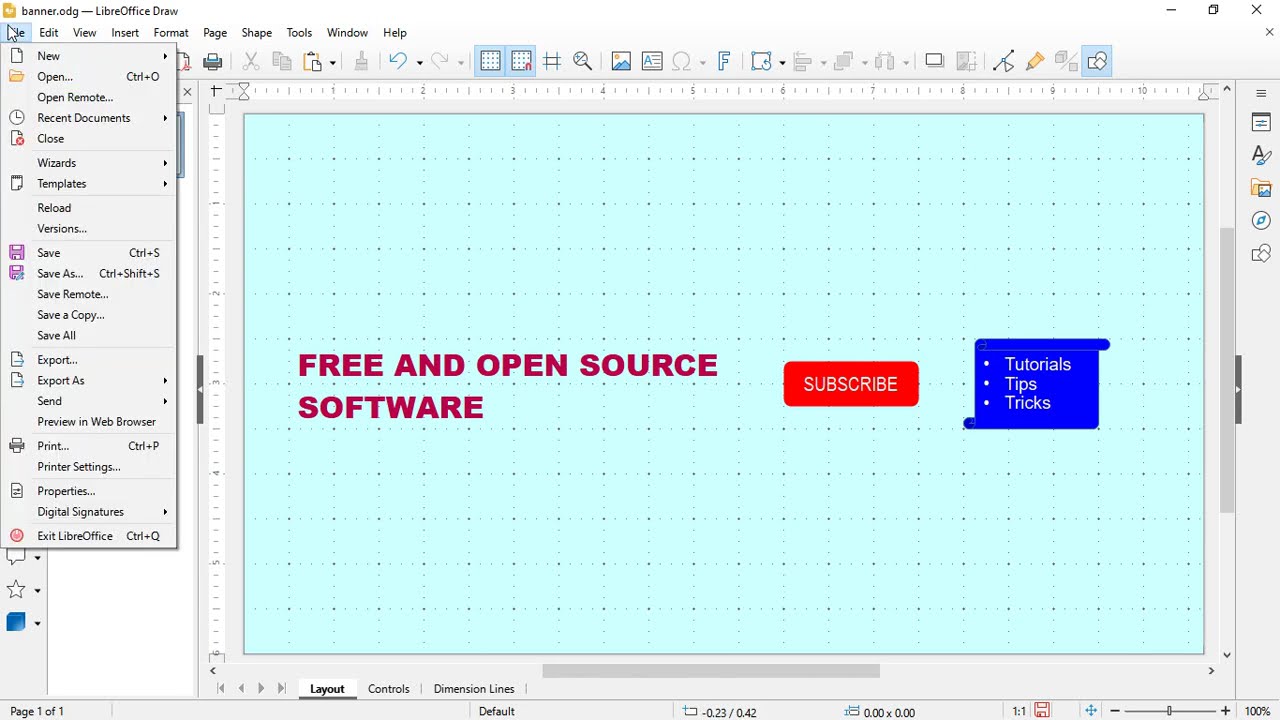Toggle the Shadow icon in the toolbar

tap(934, 62)
